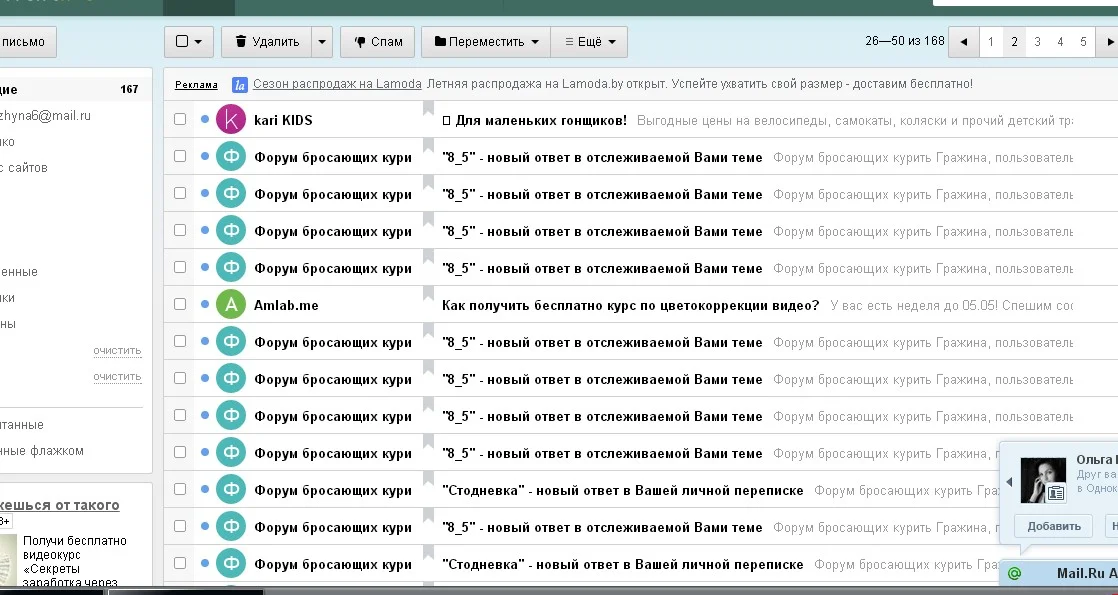This screenshot has height=595, width=1118.
Task: Open the dropdown arrow next to Удалить
Action: pyautogui.click(x=320, y=41)
